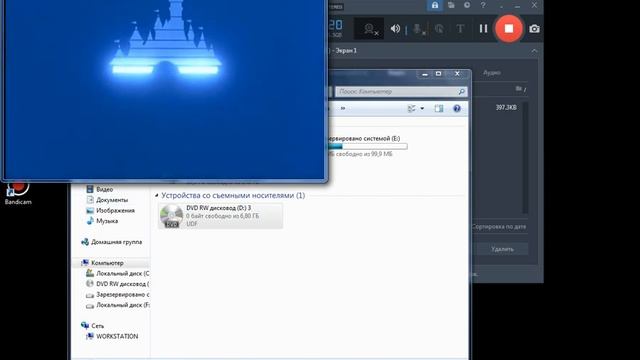This screenshot has width=640, height=360.
Task: Pause the Bandicam recording
Action: (x=483, y=29)
